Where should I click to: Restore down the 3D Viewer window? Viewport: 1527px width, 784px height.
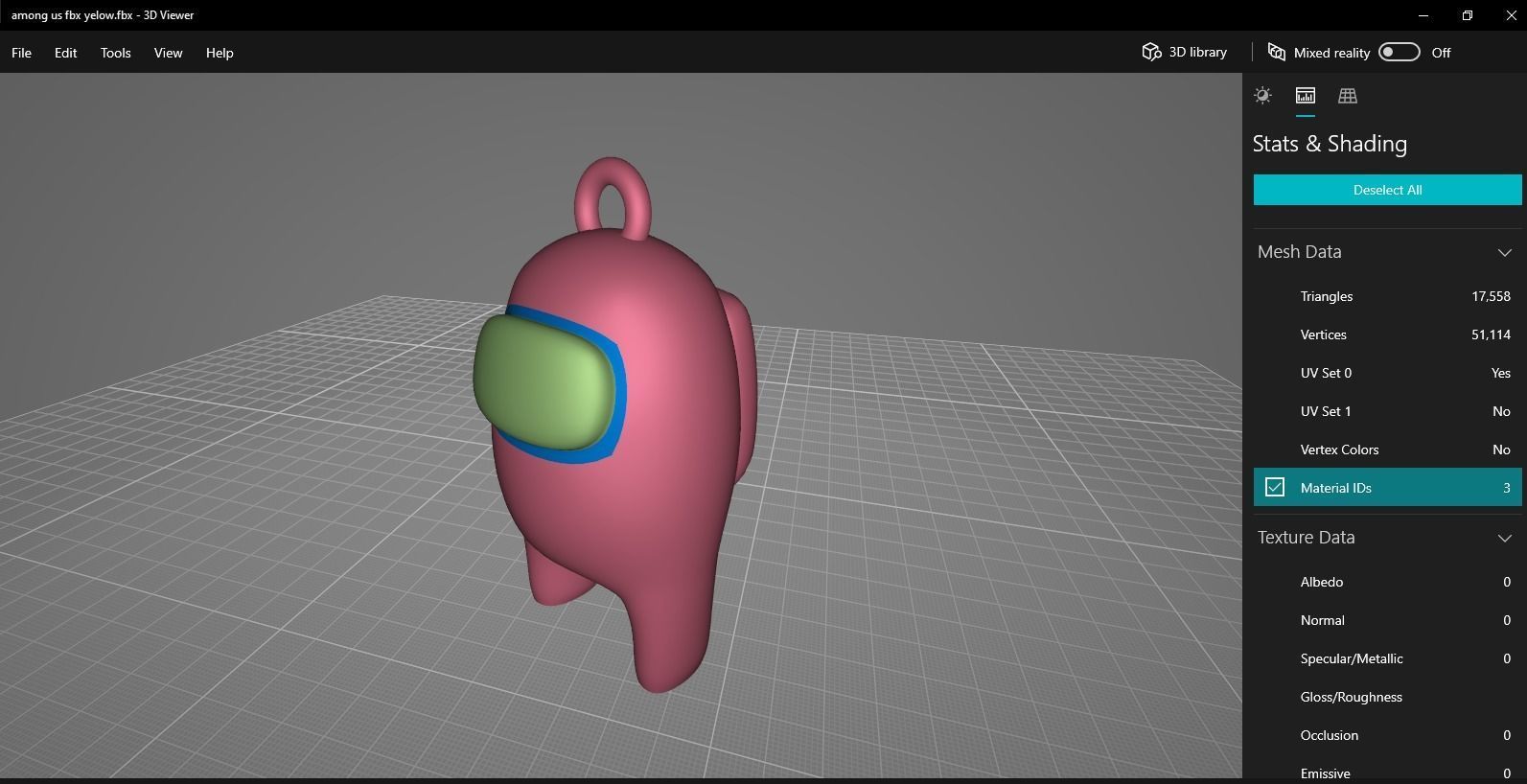point(1468,15)
